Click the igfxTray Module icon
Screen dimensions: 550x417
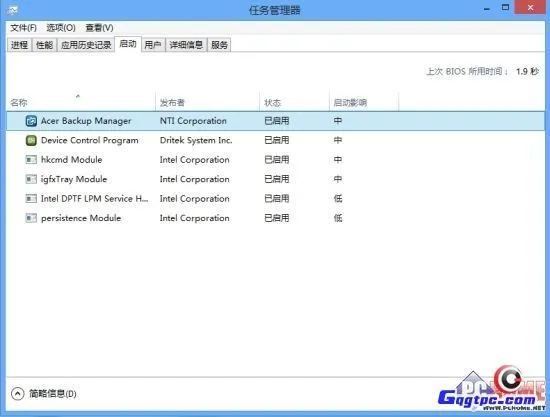click(31, 179)
